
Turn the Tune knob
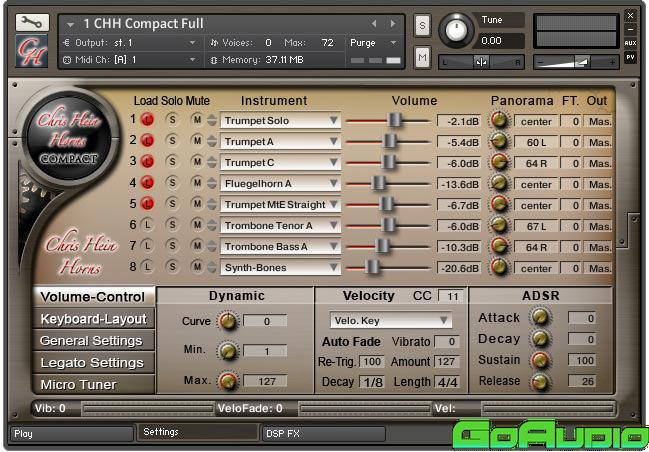[x=456, y=30]
